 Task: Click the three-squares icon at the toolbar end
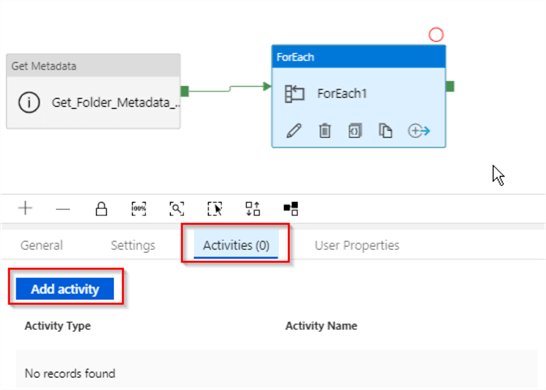pyautogui.click(x=291, y=209)
